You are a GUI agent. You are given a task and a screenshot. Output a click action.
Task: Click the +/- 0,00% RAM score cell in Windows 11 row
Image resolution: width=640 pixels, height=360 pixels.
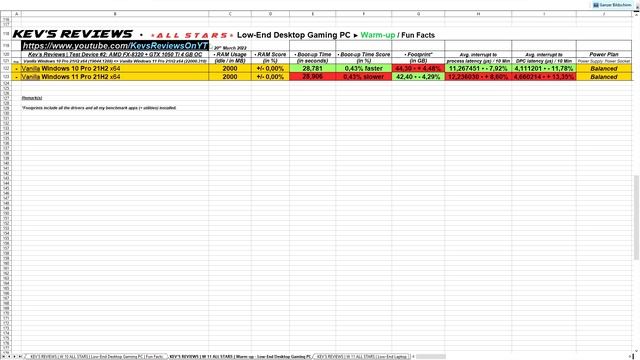(x=270, y=76)
